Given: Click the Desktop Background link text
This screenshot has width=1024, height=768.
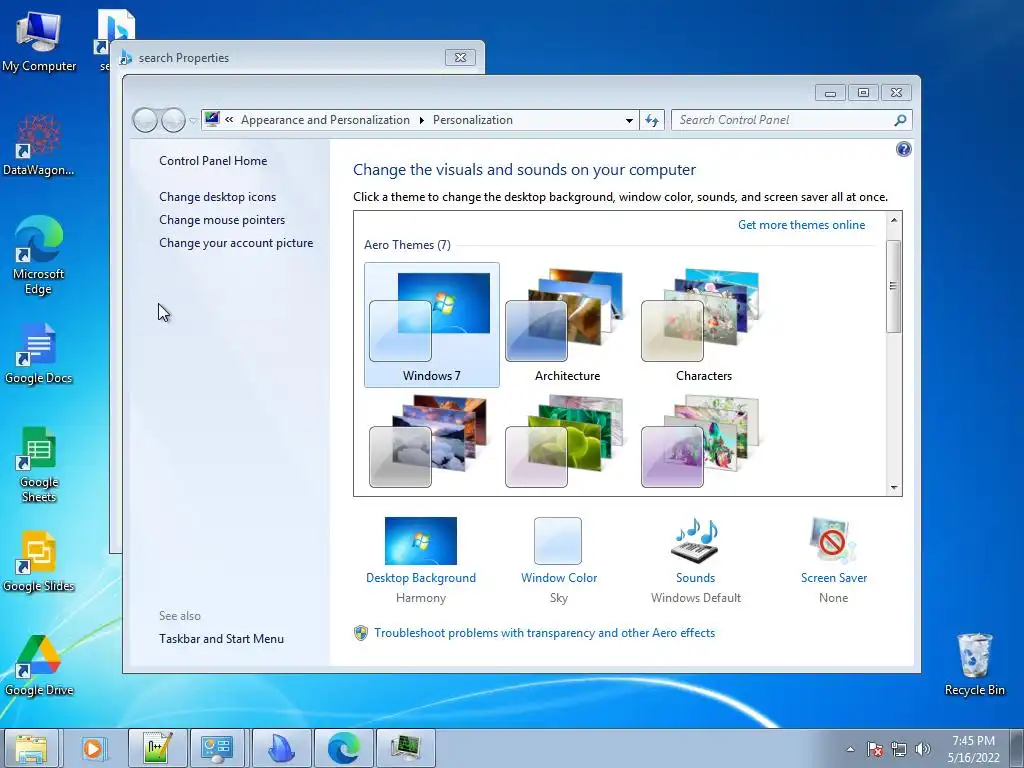Looking at the screenshot, I should point(421,578).
